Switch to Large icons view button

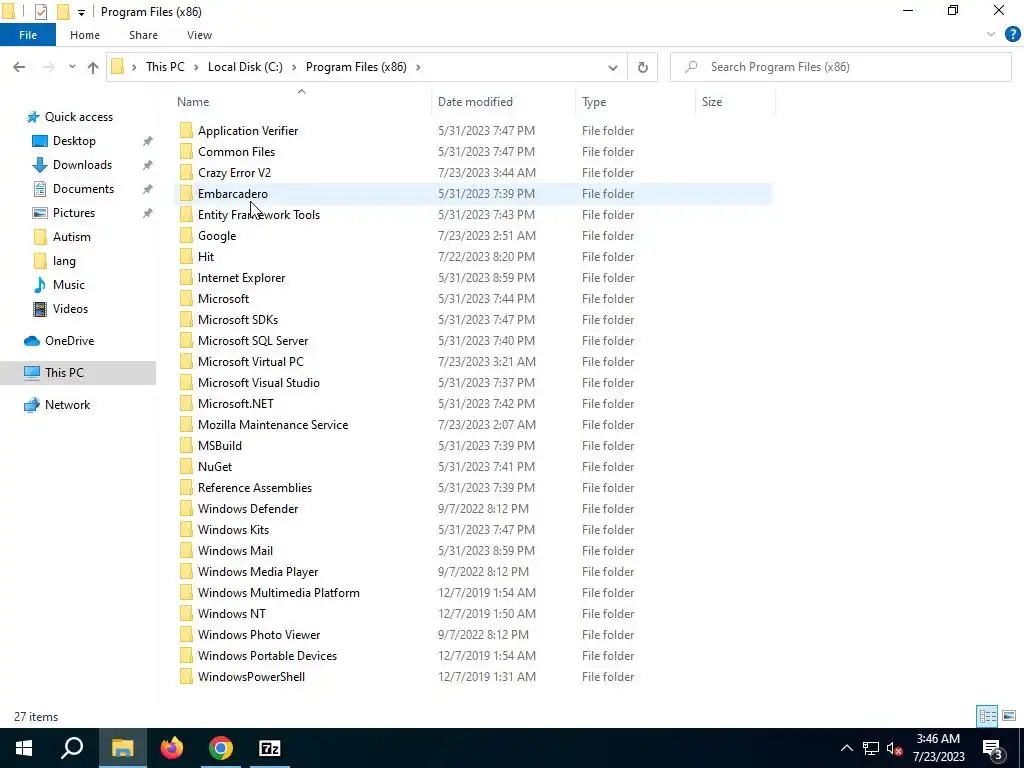pyautogui.click(x=1009, y=716)
